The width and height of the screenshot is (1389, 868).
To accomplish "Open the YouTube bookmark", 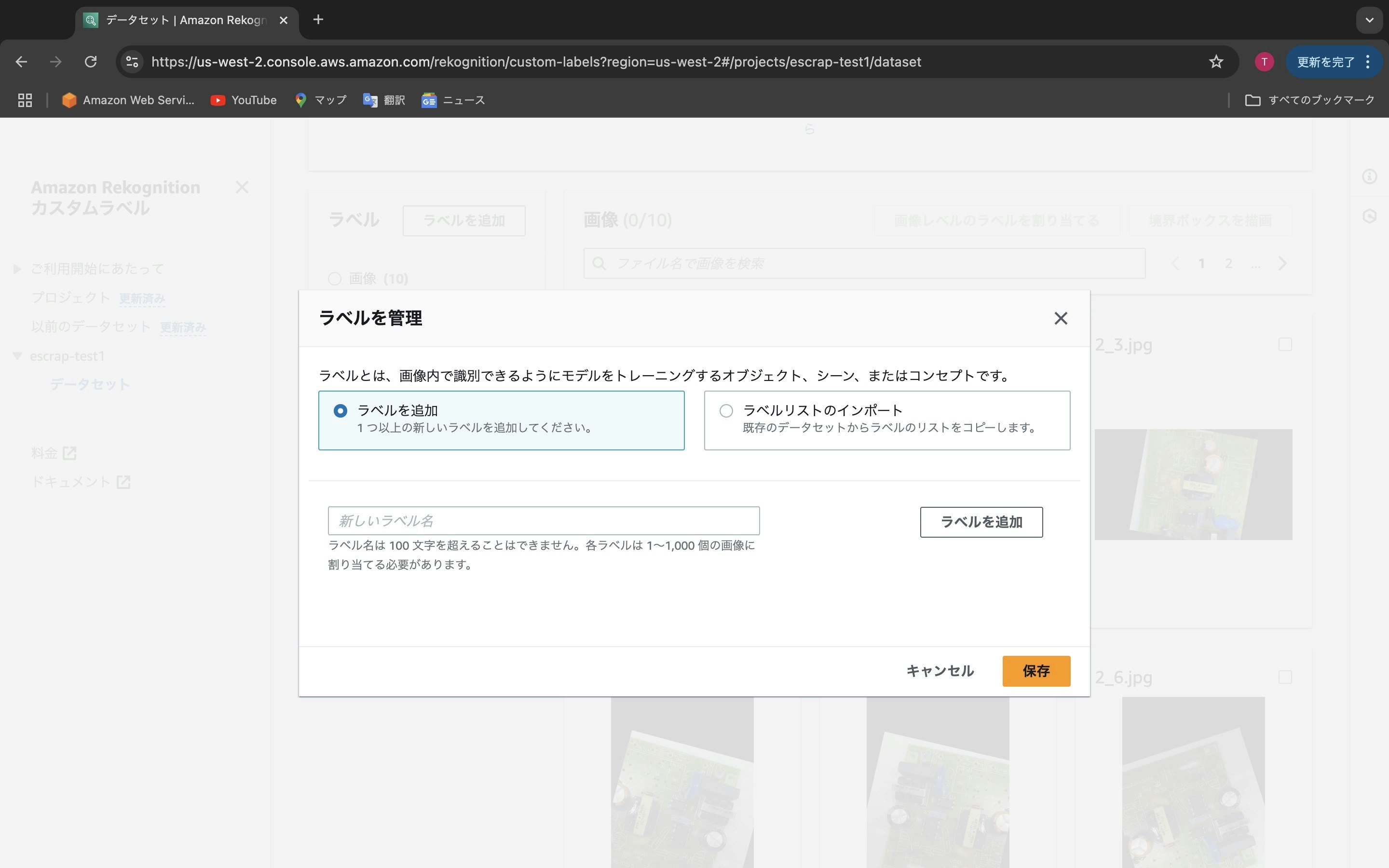I will [x=244, y=99].
